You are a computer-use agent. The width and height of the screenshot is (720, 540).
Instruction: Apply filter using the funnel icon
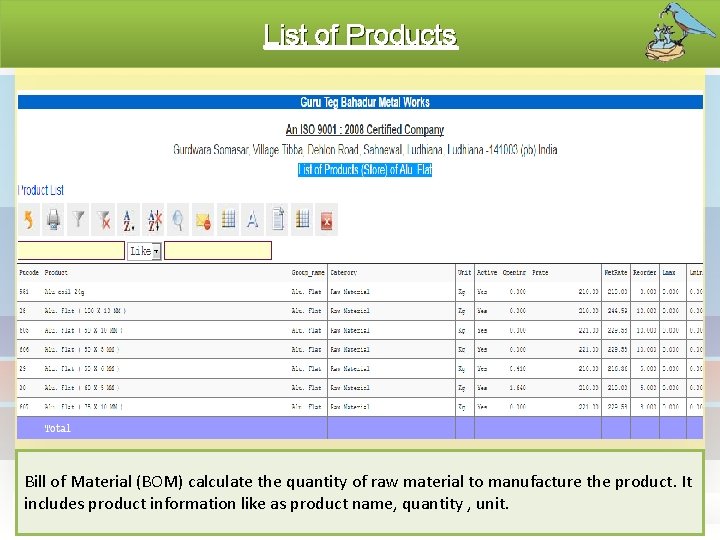[78, 219]
